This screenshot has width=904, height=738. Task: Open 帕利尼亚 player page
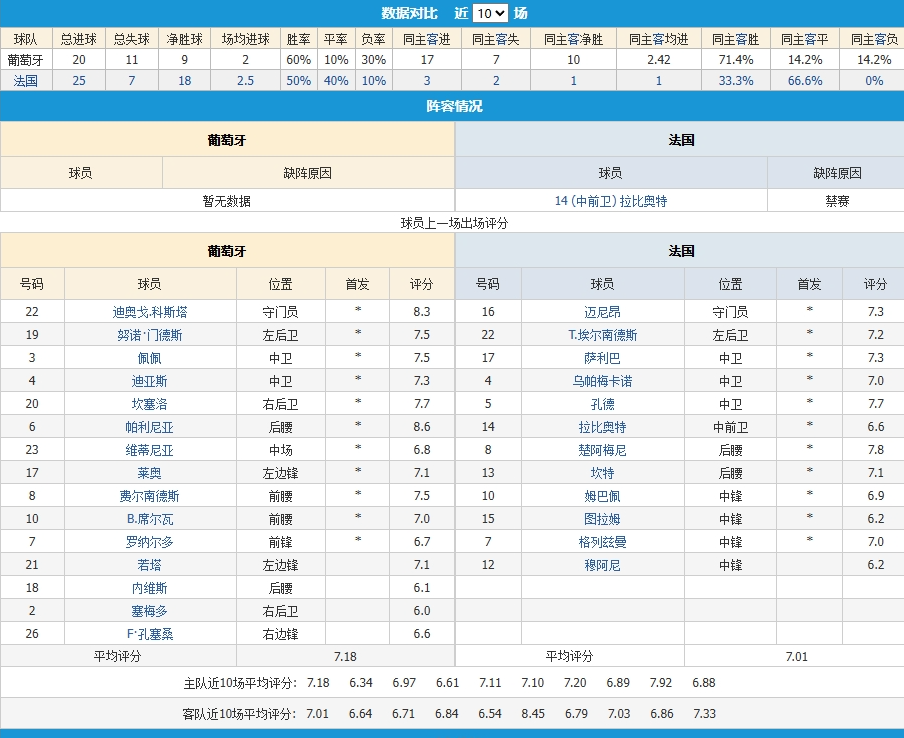(150, 427)
